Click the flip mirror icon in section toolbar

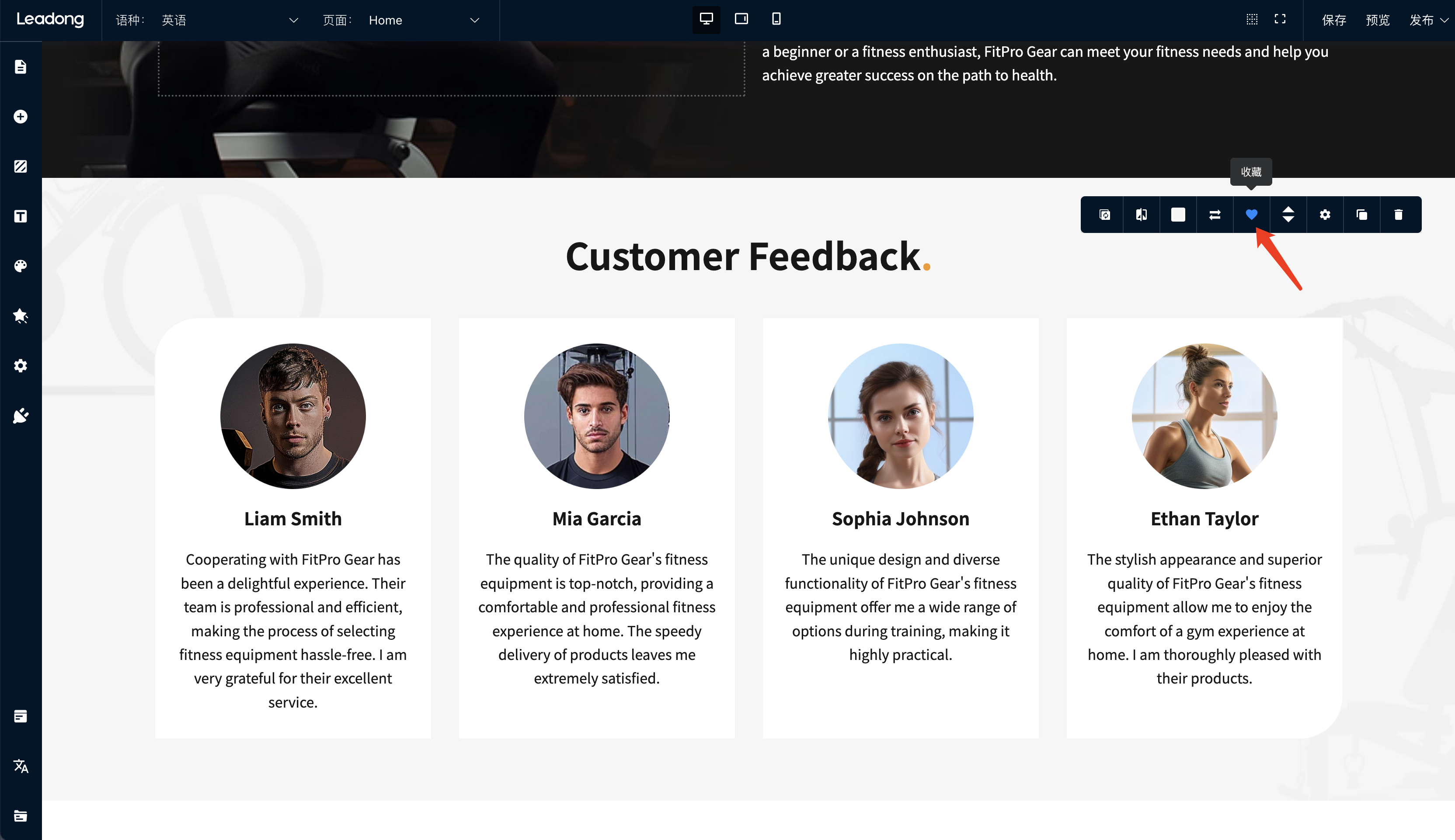click(x=1141, y=215)
